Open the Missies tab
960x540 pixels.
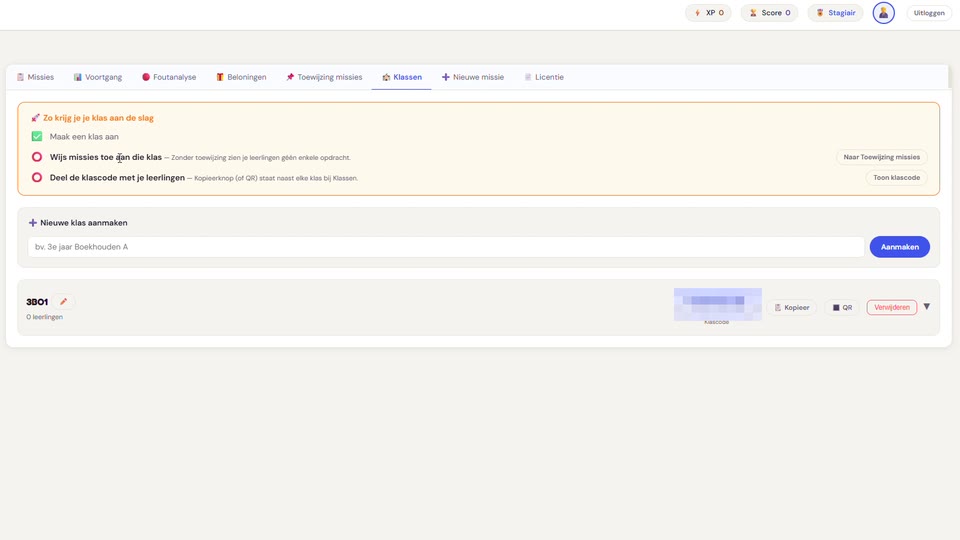point(36,77)
